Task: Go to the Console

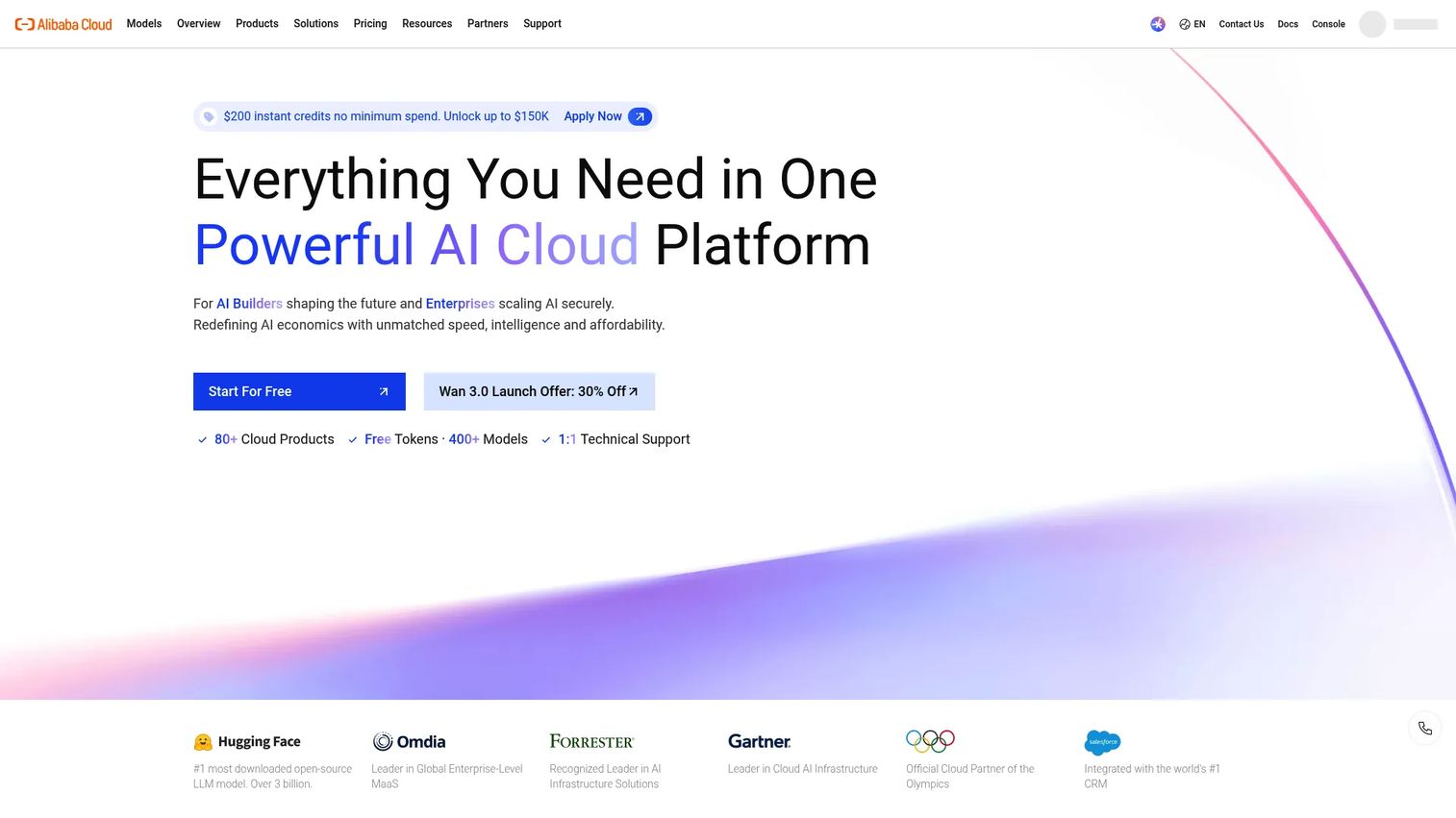Action: click(1328, 24)
